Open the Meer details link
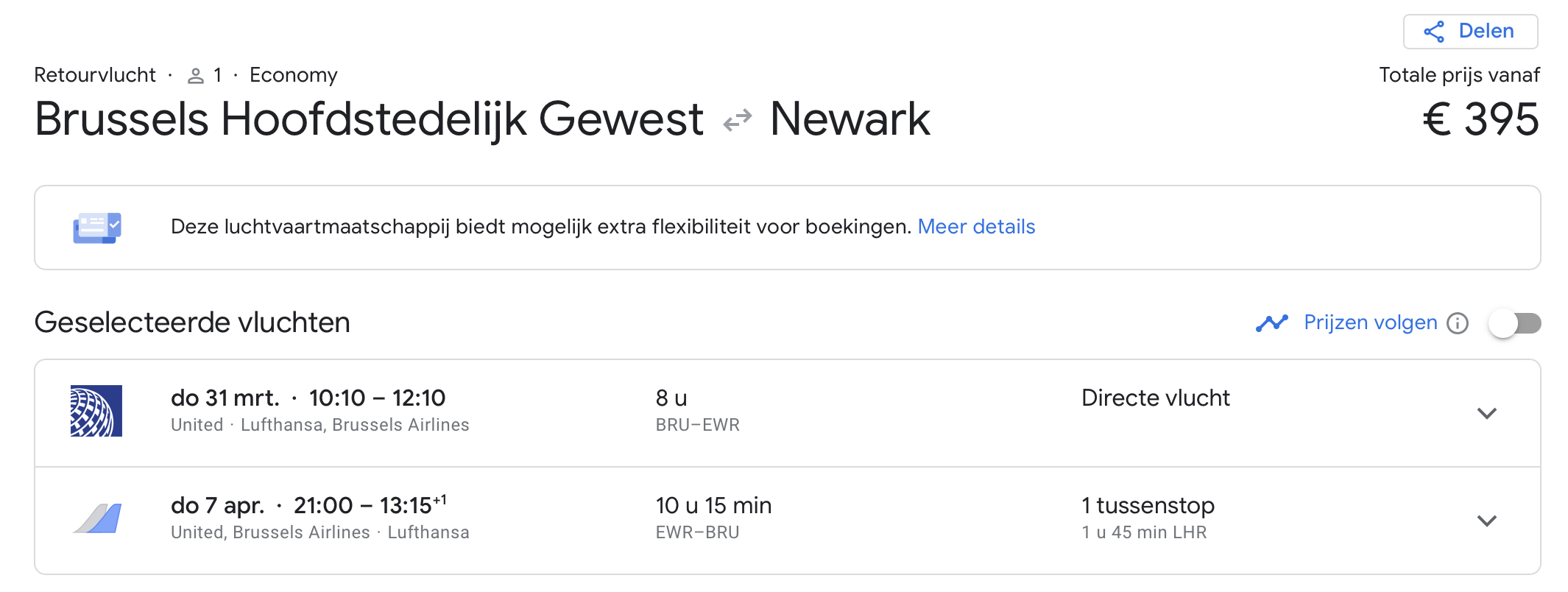The height and width of the screenshot is (592, 1568). tap(975, 227)
